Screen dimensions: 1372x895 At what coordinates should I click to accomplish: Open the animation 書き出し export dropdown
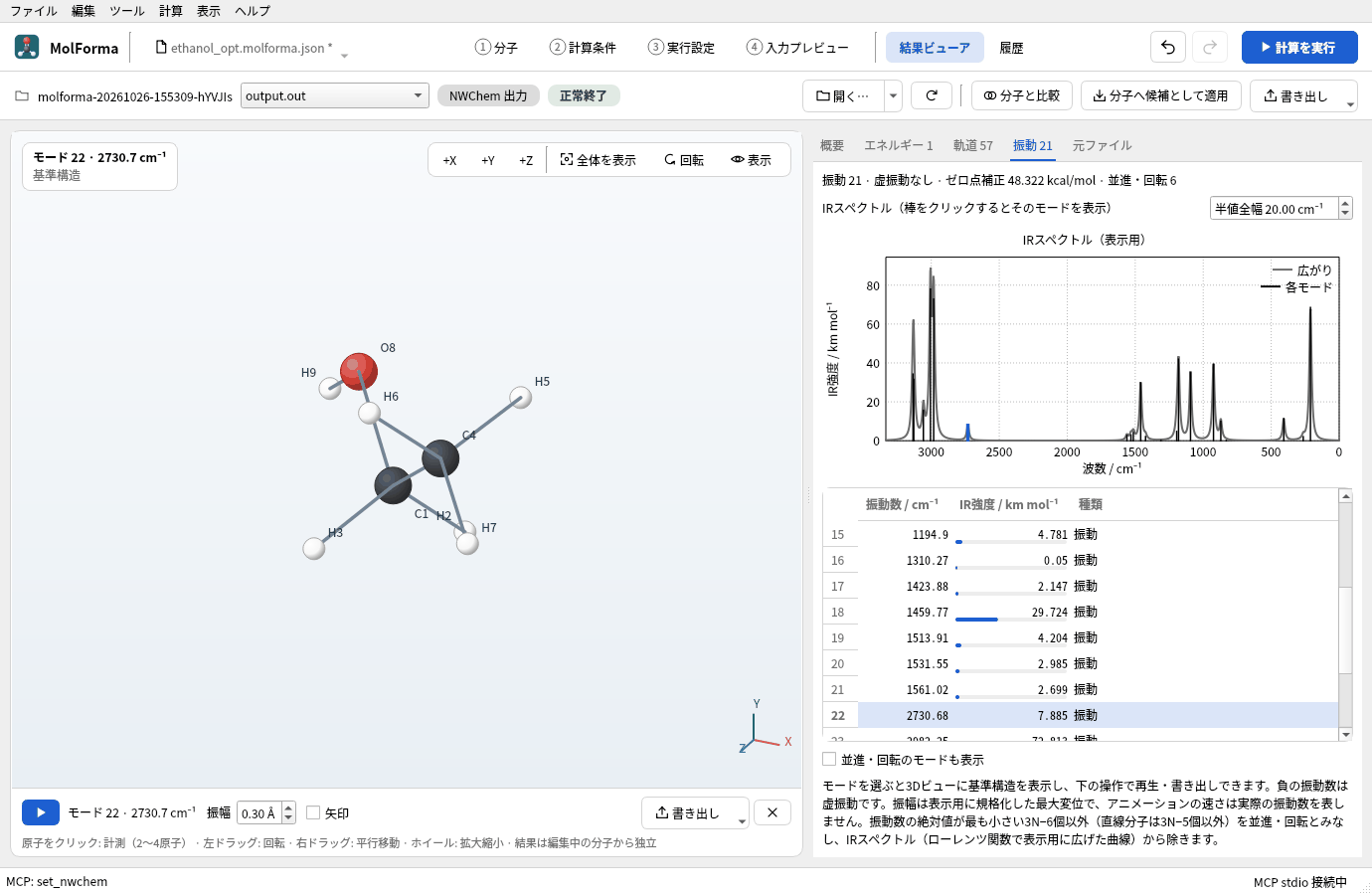pos(742,820)
